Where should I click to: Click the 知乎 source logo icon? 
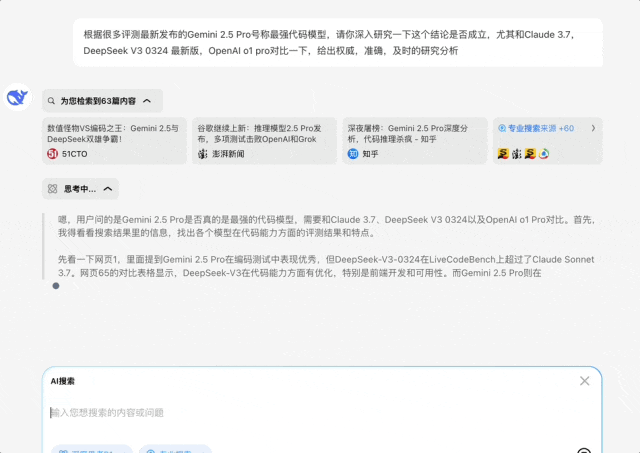353,154
